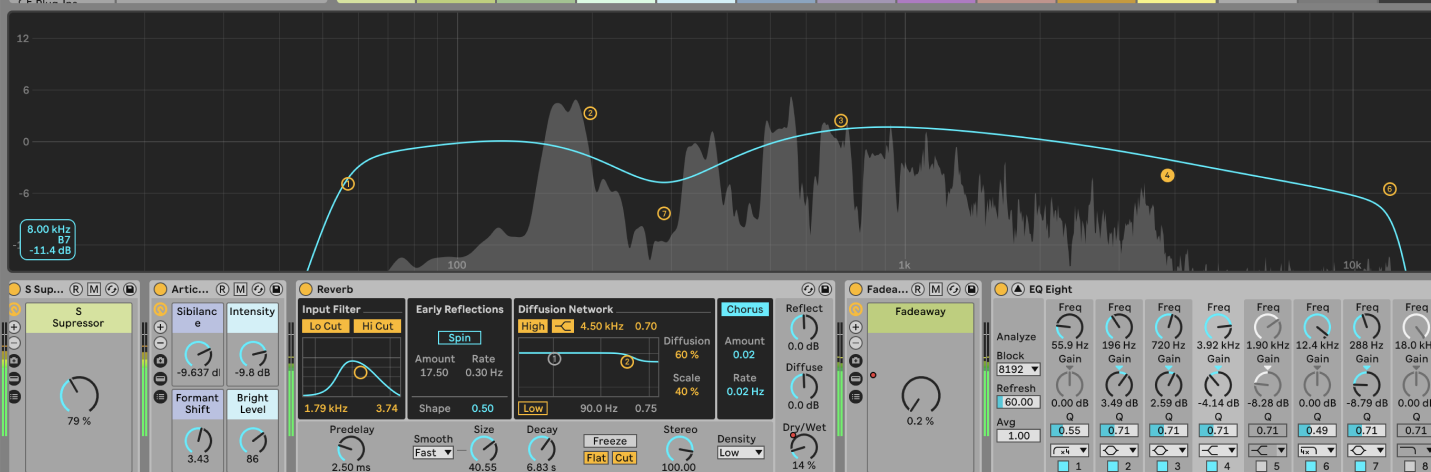Click the Shape value 0.50 in Early Reflections

tap(482, 408)
